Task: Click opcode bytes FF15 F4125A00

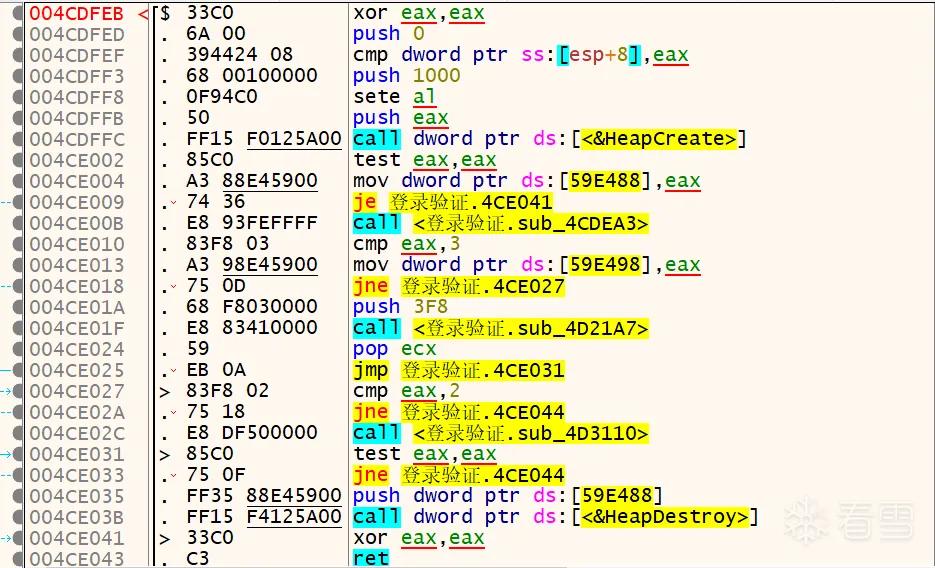Action: coord(264,516)
